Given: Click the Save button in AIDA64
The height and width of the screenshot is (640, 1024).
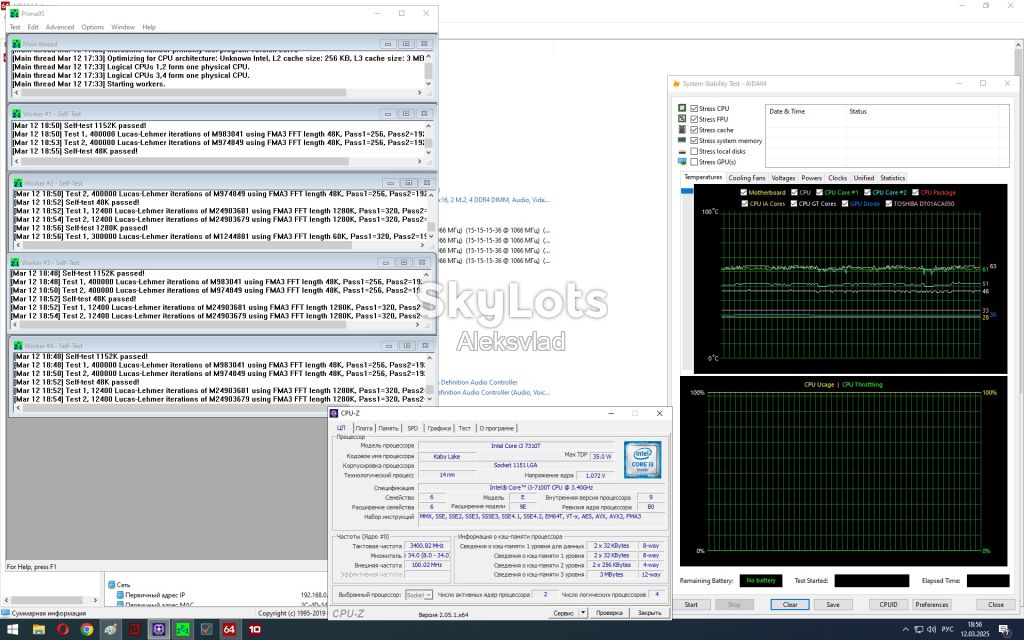Looking at the screenshot, I should [x=833, y=605].
